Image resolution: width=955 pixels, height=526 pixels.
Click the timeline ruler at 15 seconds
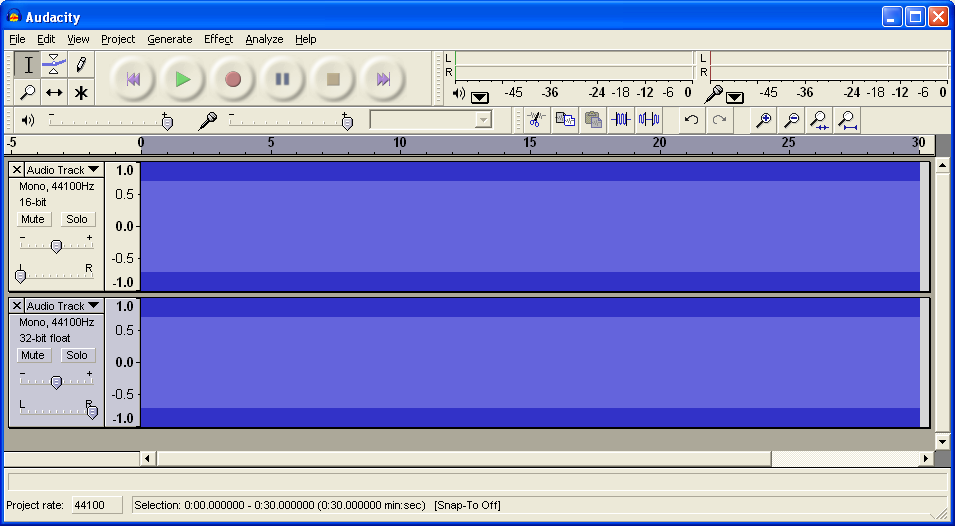tap(530, 145)
